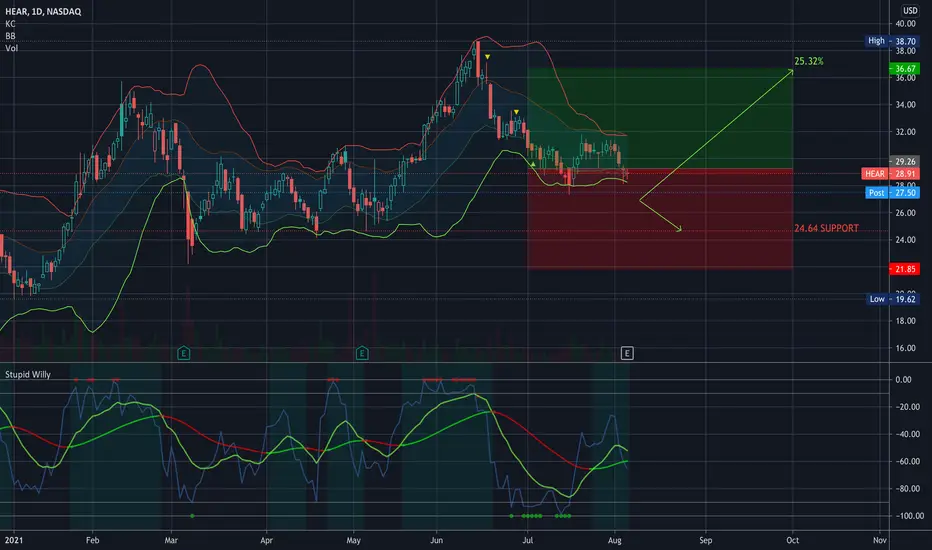Click the Aug label on time axis
932x550 pixels.
click(x=615, y=540)
